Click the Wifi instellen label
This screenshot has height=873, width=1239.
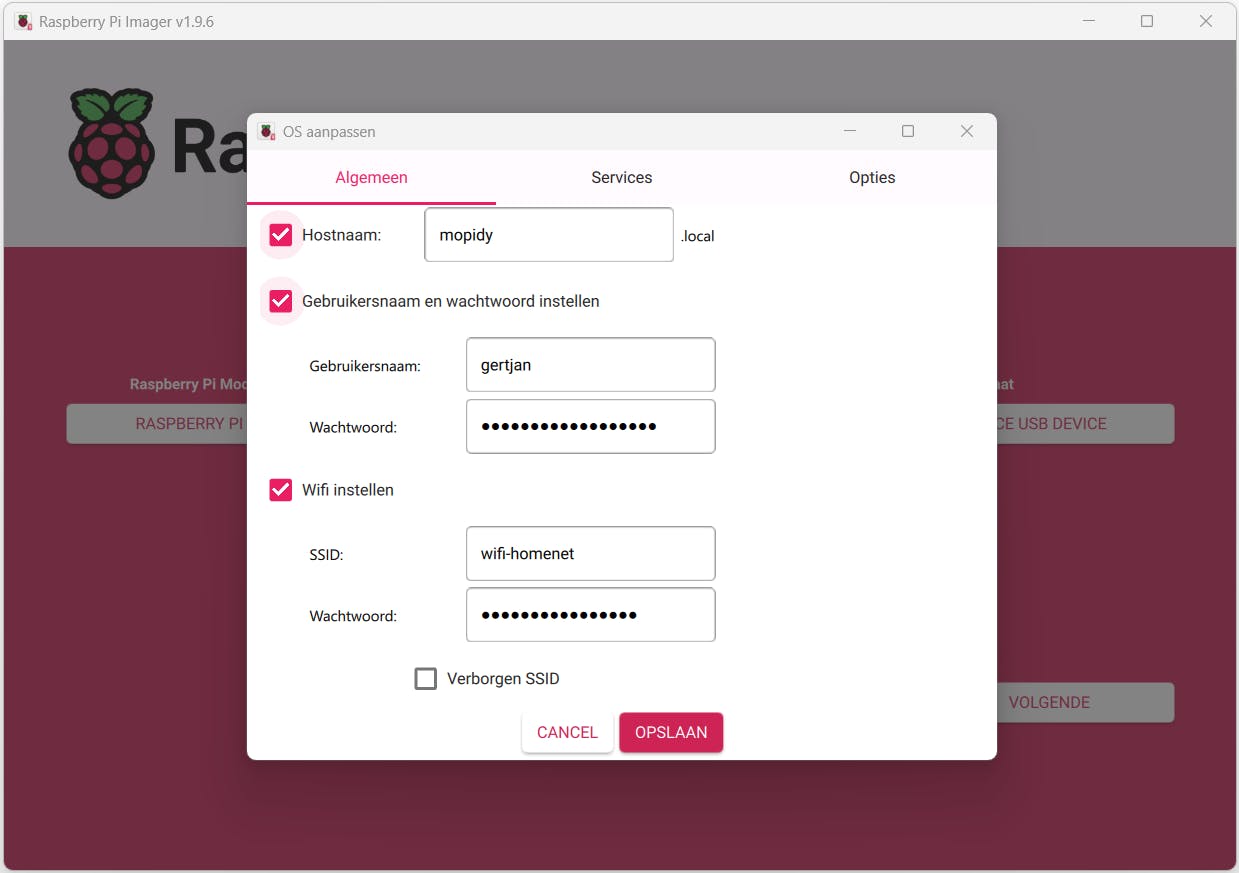coord(348,490)
